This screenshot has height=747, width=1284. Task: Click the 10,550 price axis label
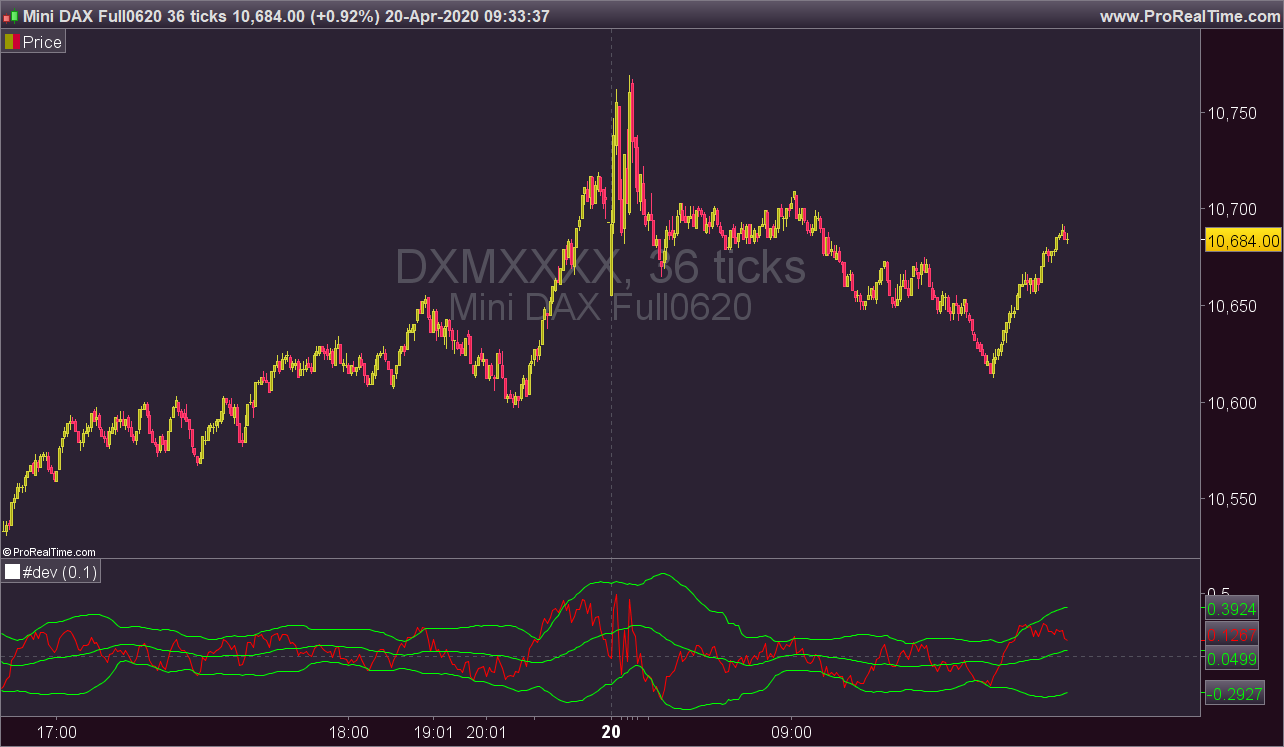click(1232, 498)
